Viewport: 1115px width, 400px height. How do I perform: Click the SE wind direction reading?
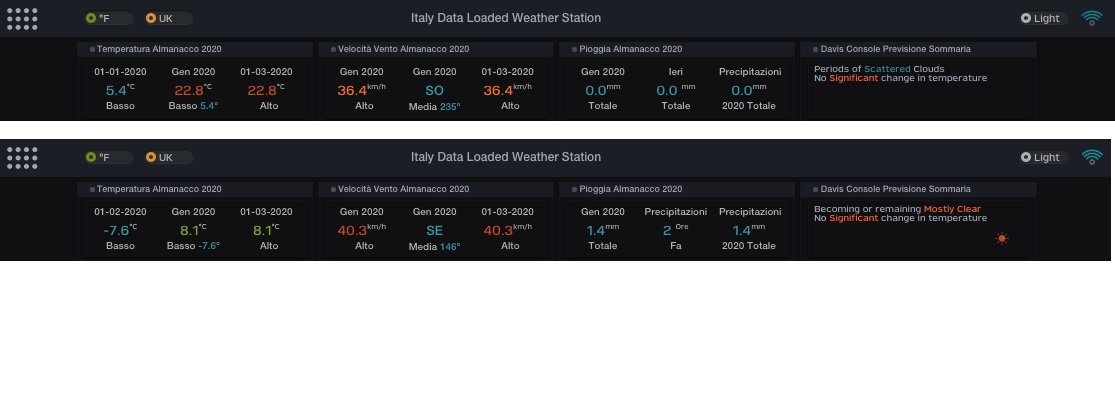tap(435, 230)
